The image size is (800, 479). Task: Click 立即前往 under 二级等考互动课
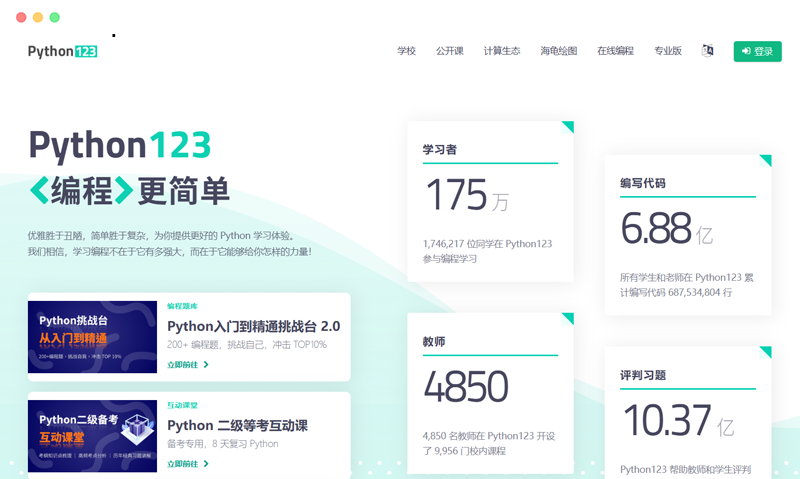(183, 464)
